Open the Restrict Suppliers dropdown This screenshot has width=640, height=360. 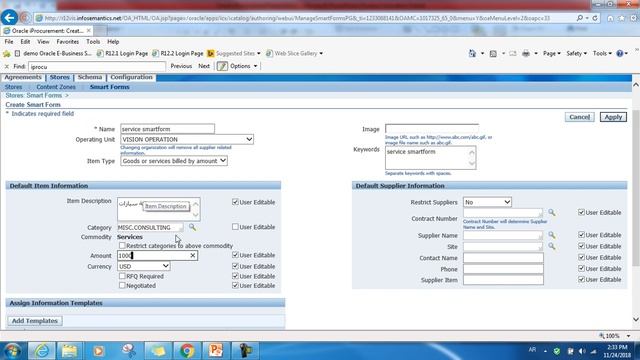click(x=487, y=202)
